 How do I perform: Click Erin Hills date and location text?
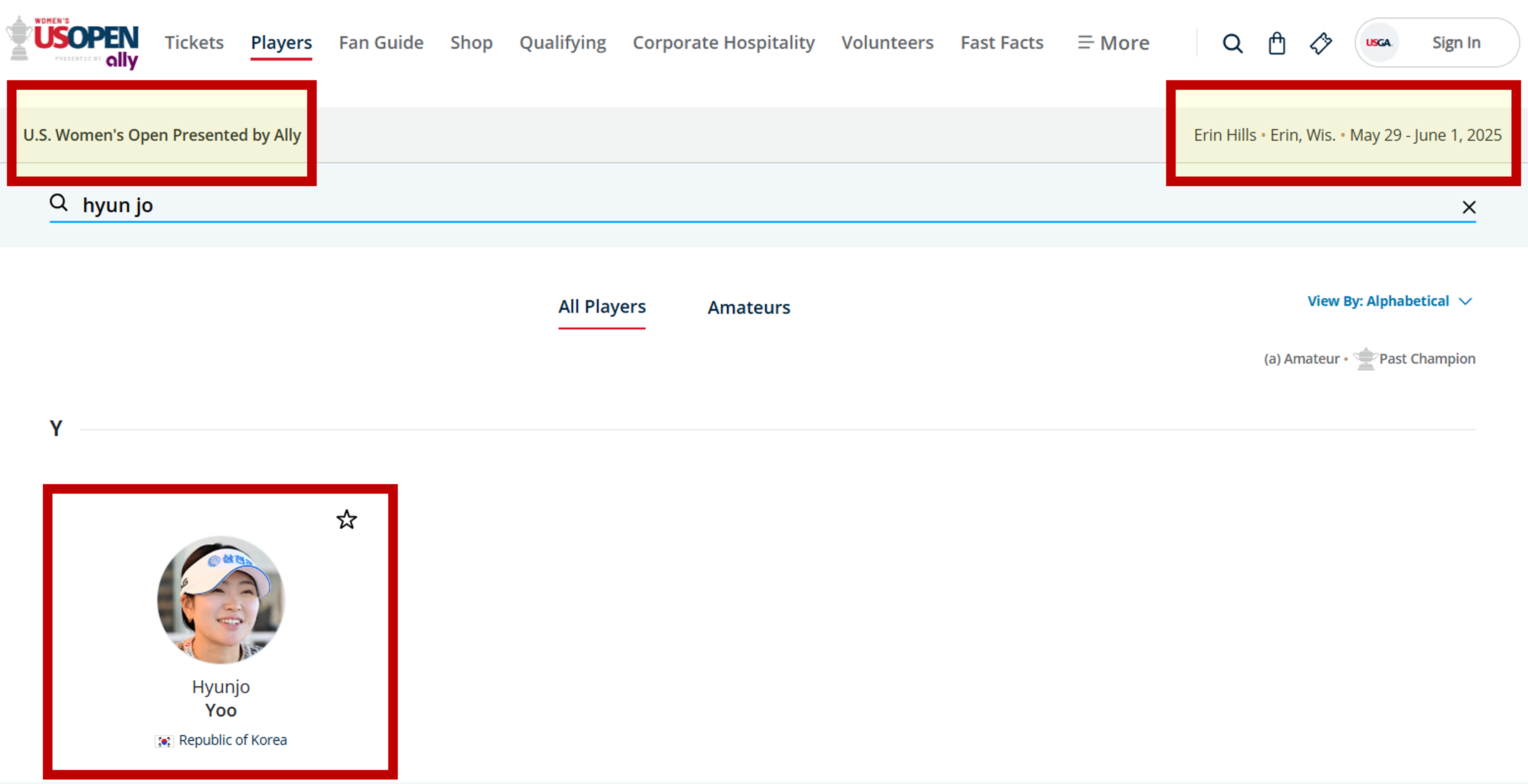(x=1348, y=135)
